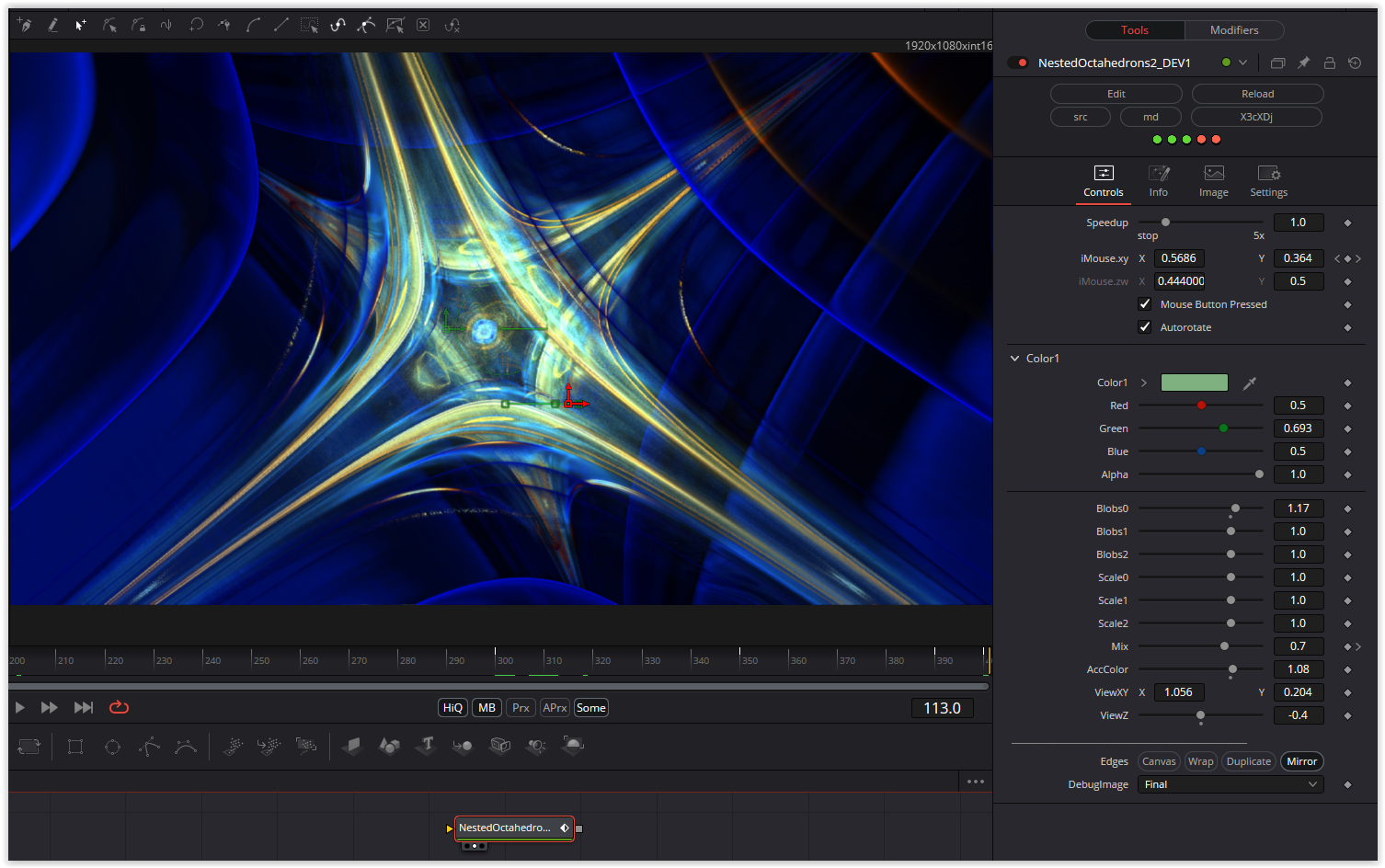Toggle the NestedOctahedrons2_DEV1 enable switch
This screenshot has width=1385, height=868.
pos(1019,63)
